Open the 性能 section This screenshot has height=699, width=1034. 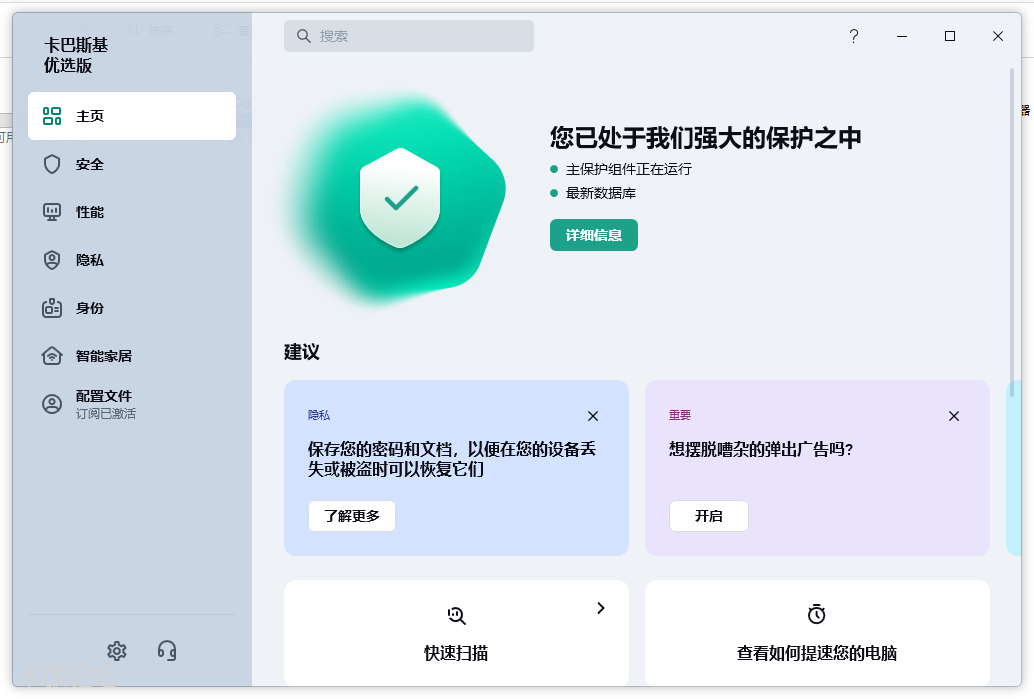click(x=90, y=212)
